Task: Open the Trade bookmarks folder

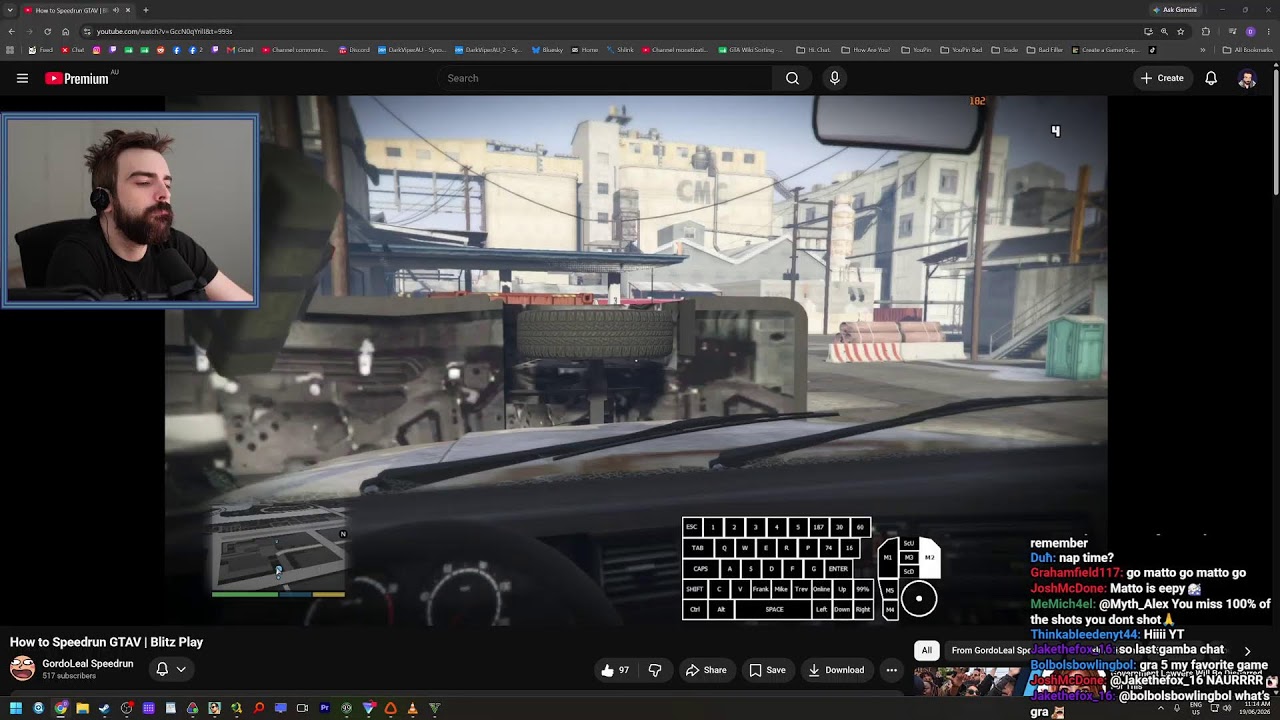Action: tap(1004, 49)
